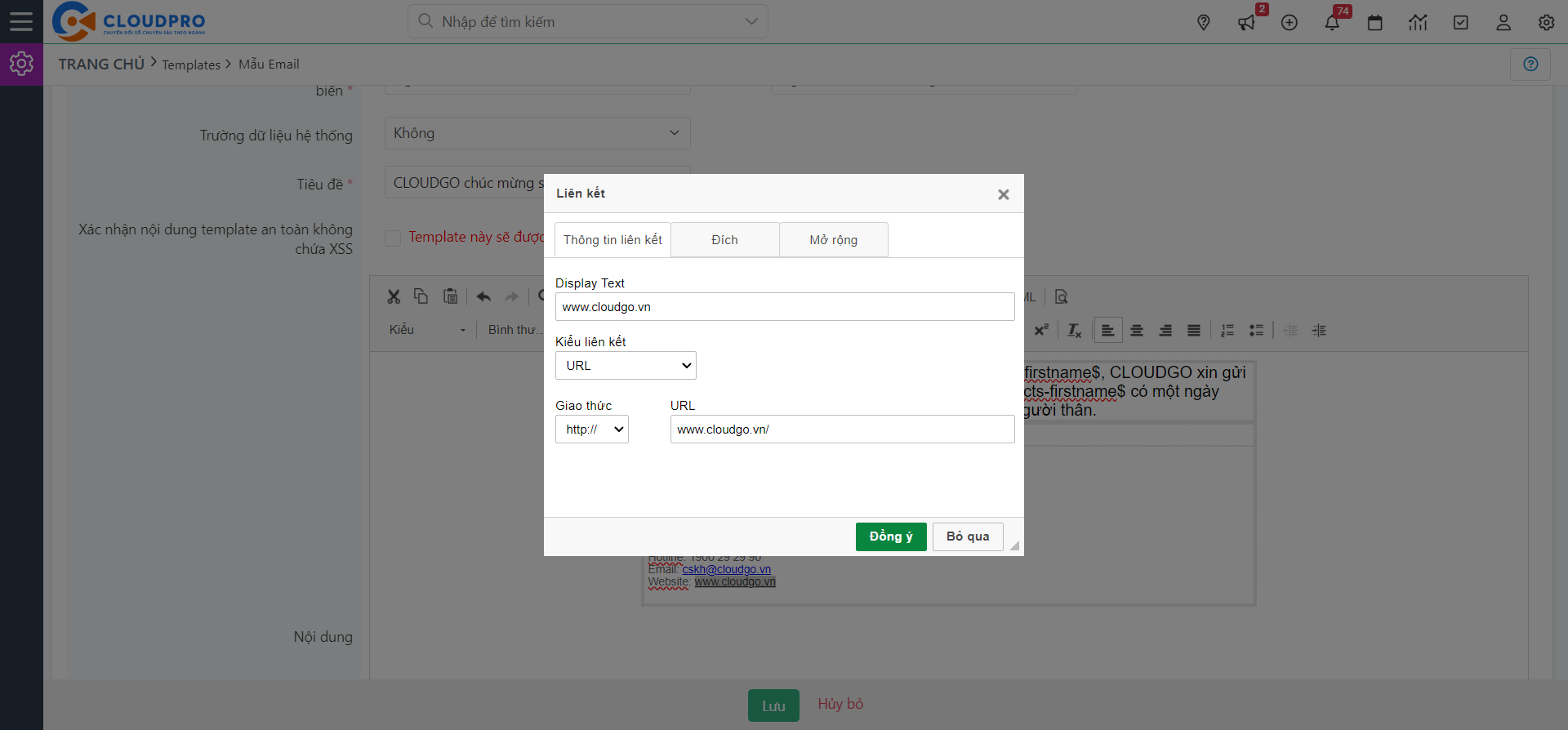
Task: Open the location help pin icon
Action: 1203,22
